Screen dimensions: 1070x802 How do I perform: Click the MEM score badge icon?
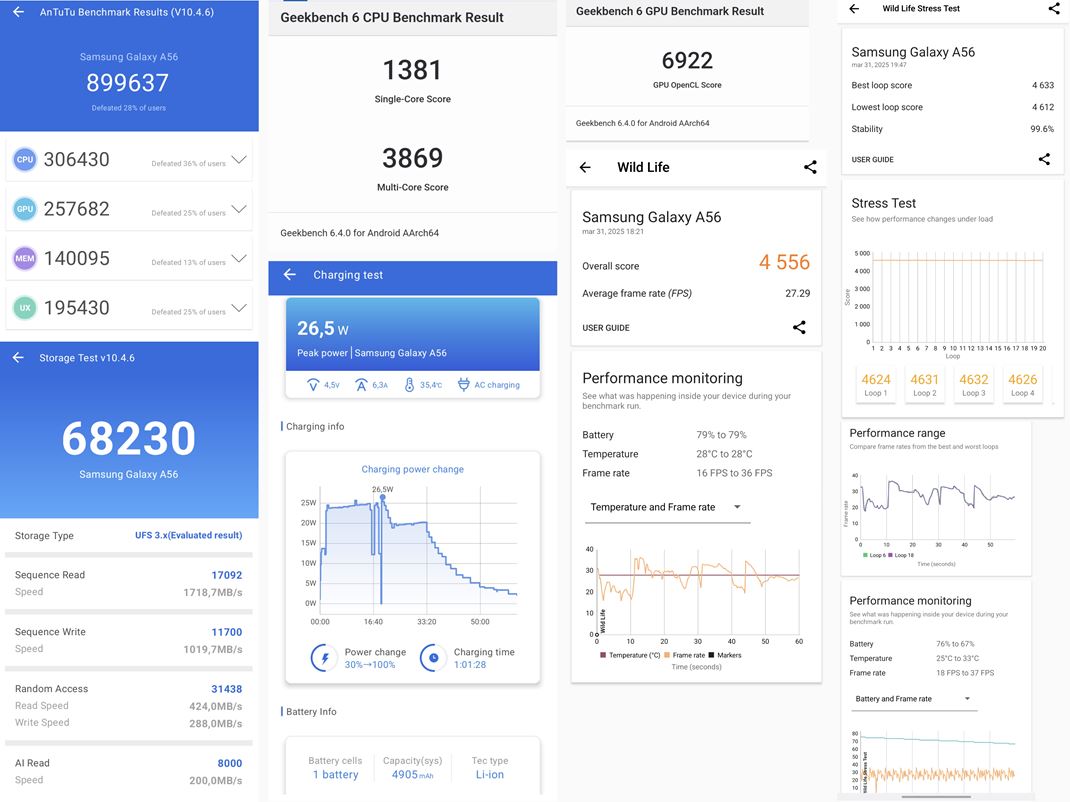pyautogui.click(x=25, y=259)
